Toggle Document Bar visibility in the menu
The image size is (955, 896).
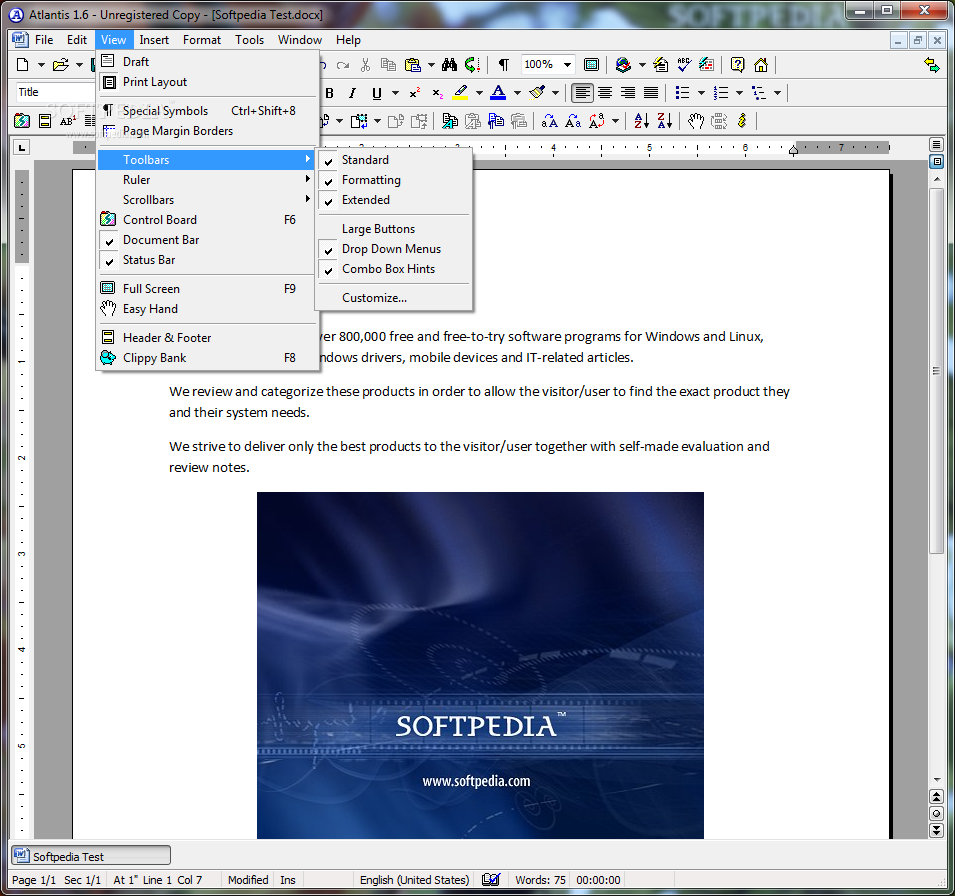[x=207, y=240]
